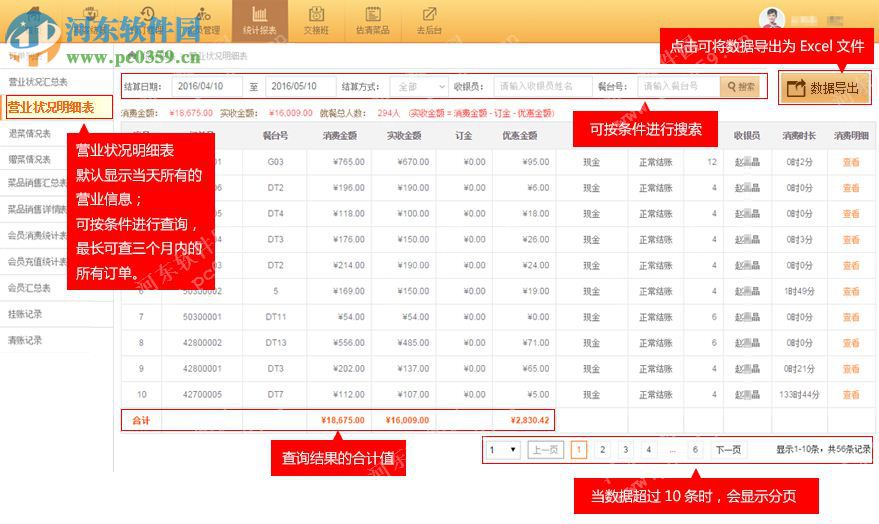The height and width of the screenshot is (524, 879).
Task: Focus the 收银员 cashier name input
Action: (543, 86)
